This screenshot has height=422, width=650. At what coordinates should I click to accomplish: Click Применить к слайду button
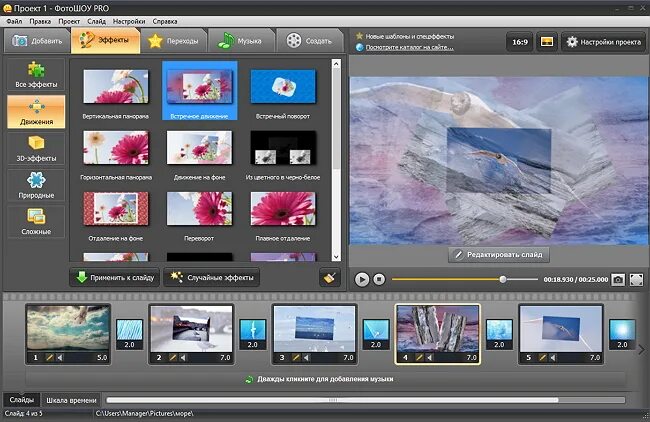point(115,277)
